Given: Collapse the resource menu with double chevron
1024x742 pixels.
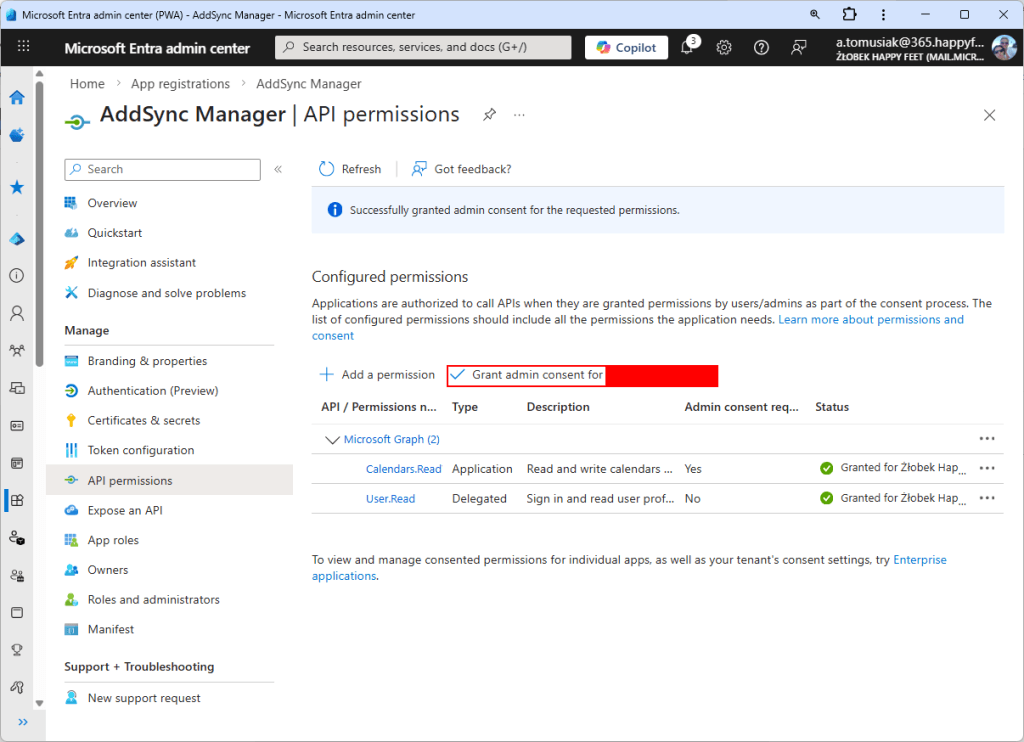Looking at the screenshot, I should click(278, 170).
